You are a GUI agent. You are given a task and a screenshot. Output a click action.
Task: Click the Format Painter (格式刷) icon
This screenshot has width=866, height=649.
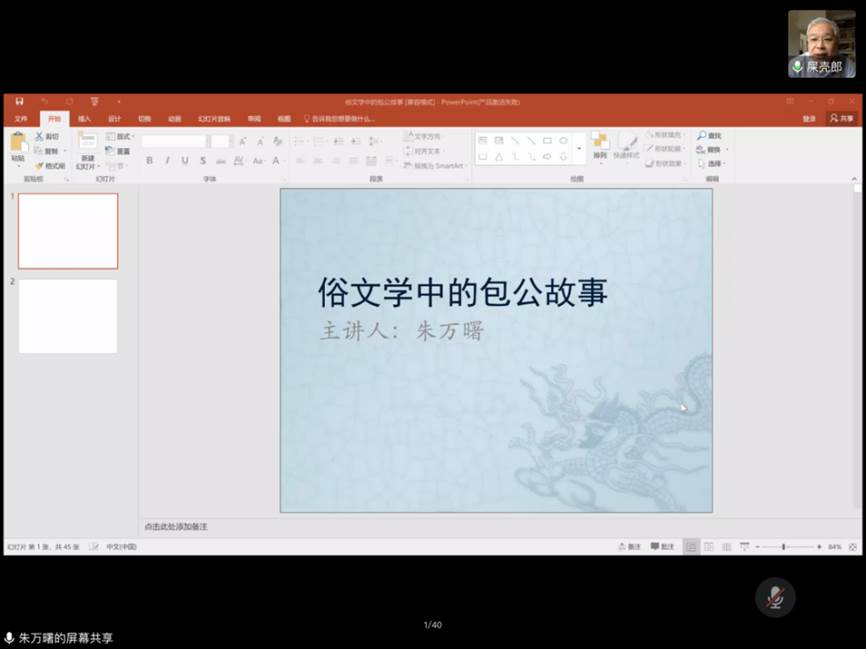(39, 166)
